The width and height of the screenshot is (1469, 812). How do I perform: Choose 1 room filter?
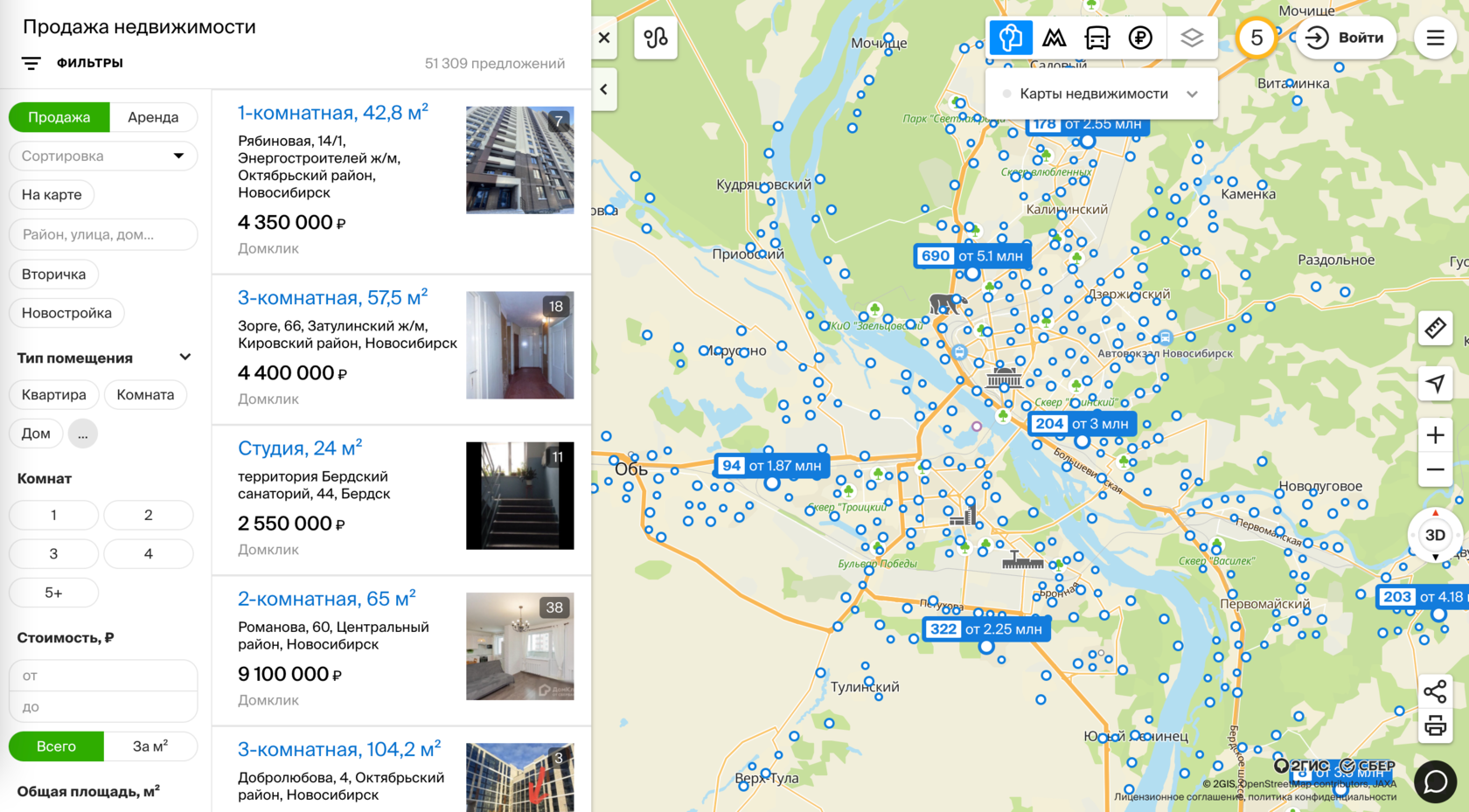53,515
